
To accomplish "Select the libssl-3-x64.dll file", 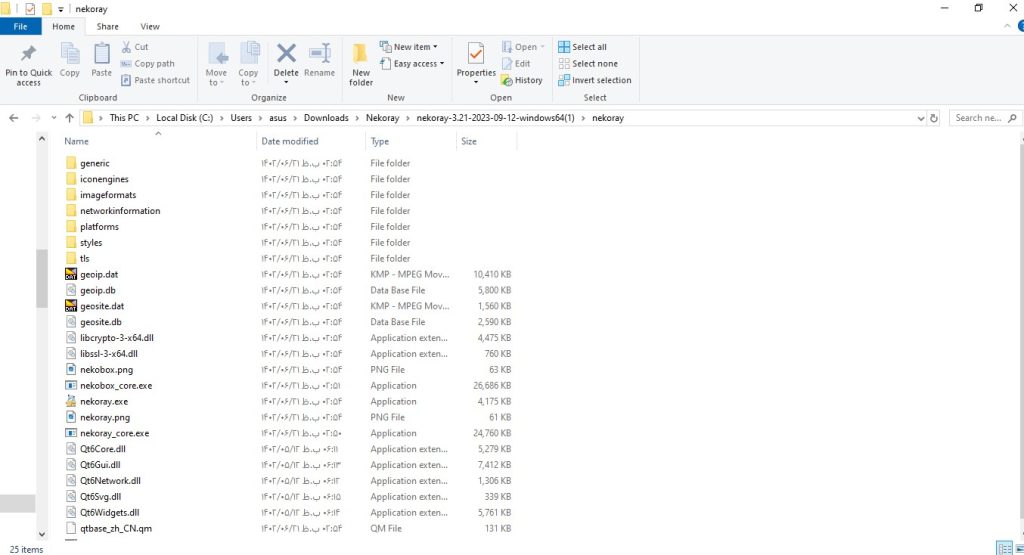I will (108, 354).
